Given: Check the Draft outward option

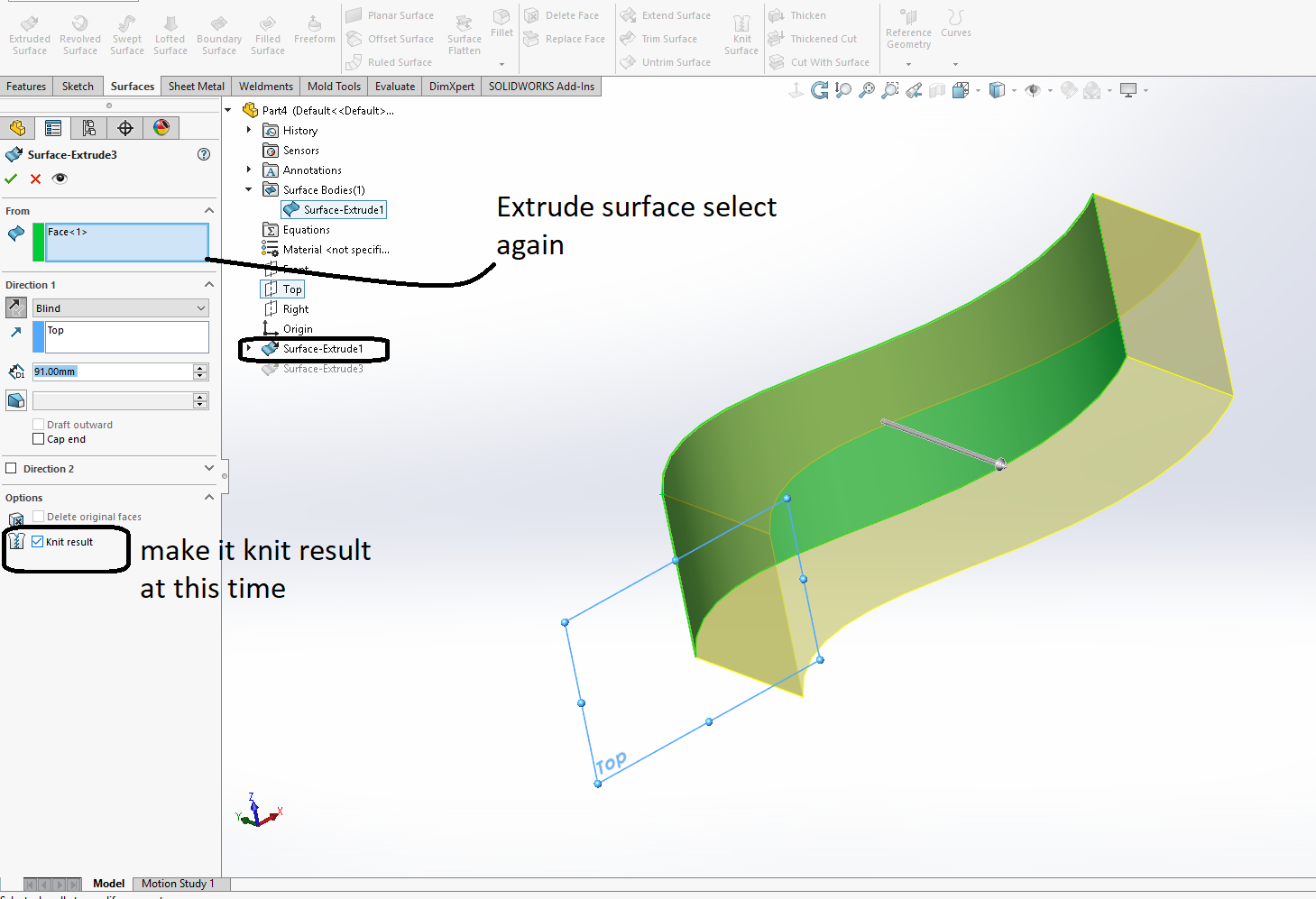Looking at the screenshot, I should coord(38,423).
